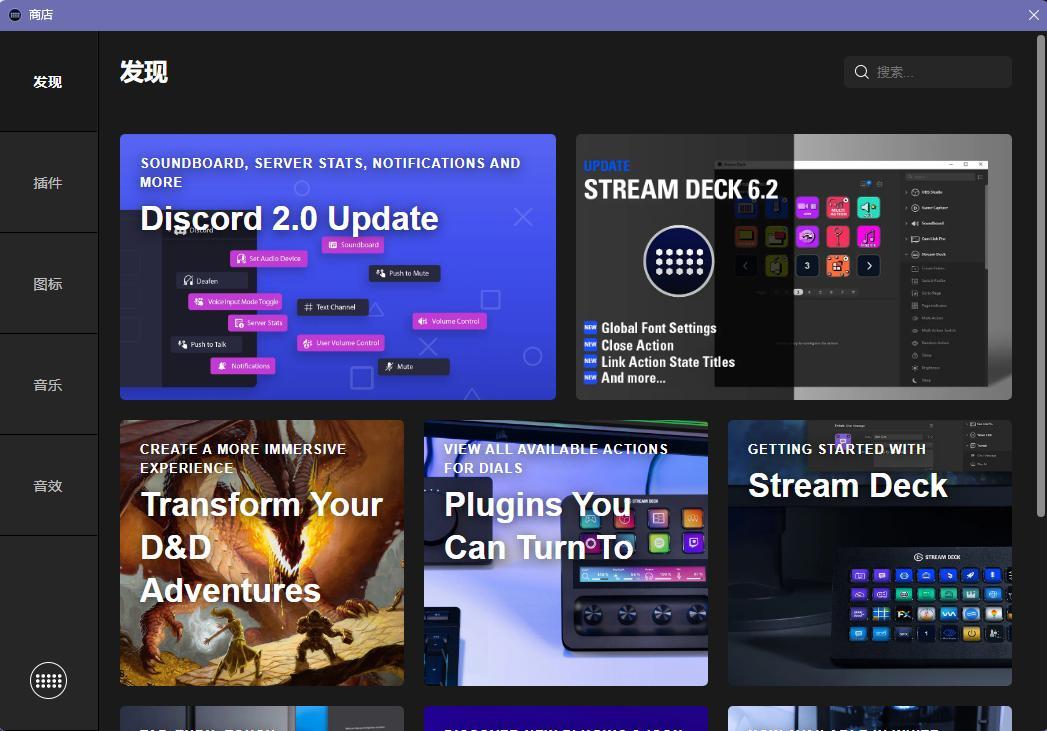Click the Mute tag in Discord card
Screen dimensions: 1047x731
pyautogui.click(x=414, y=367)
